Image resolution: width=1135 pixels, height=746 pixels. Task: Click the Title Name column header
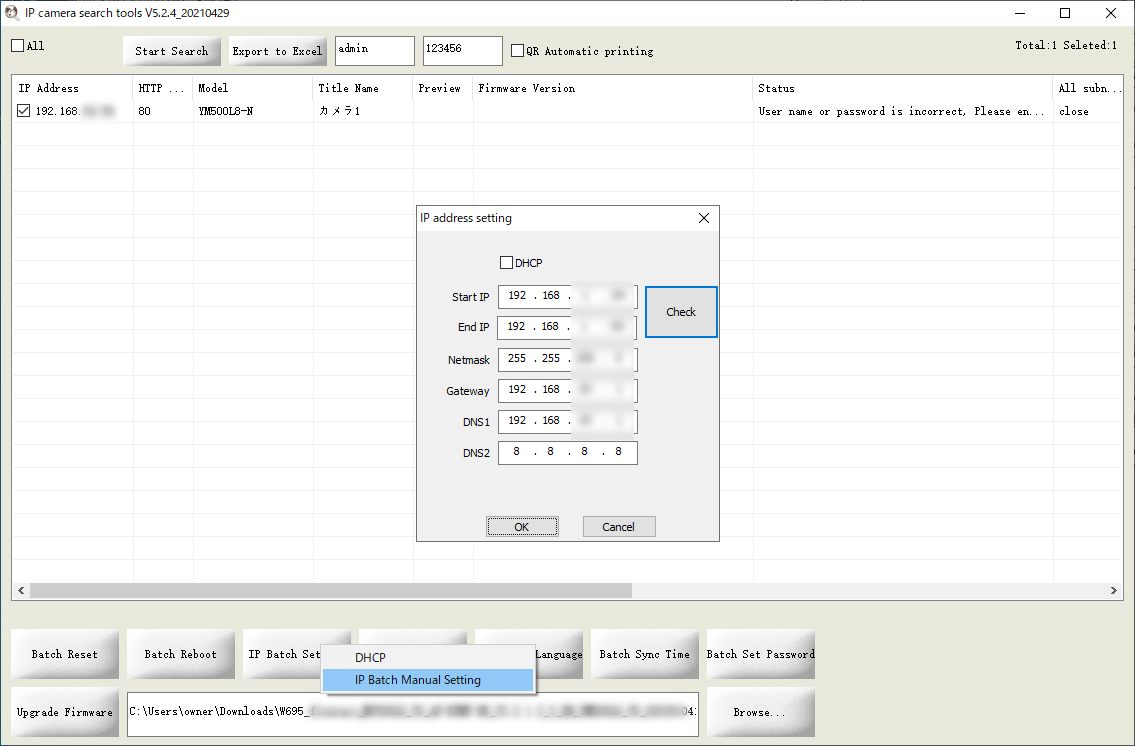[x=363, y=88]
